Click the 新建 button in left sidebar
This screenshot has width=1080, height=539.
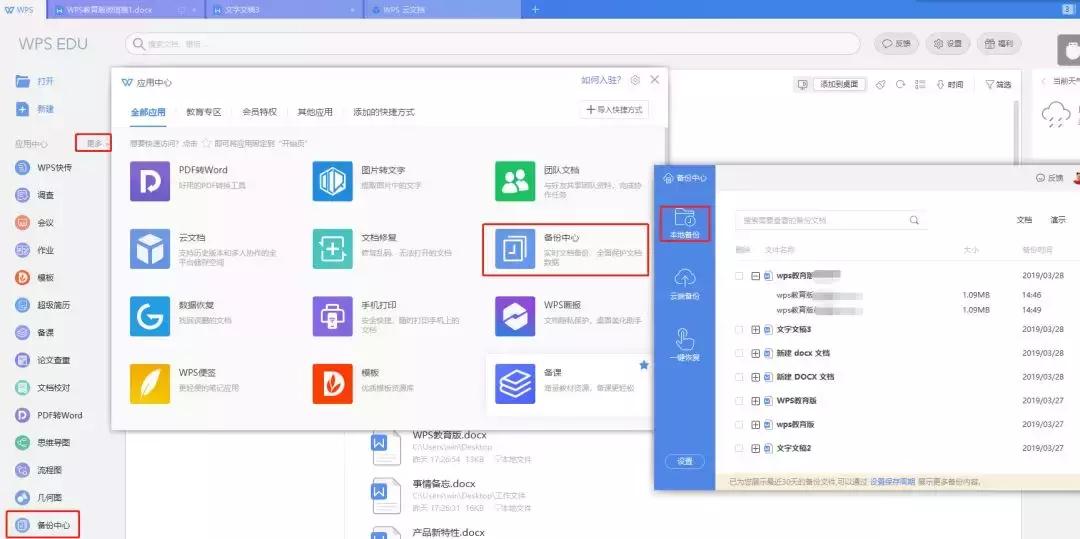(x=35, y=109)
